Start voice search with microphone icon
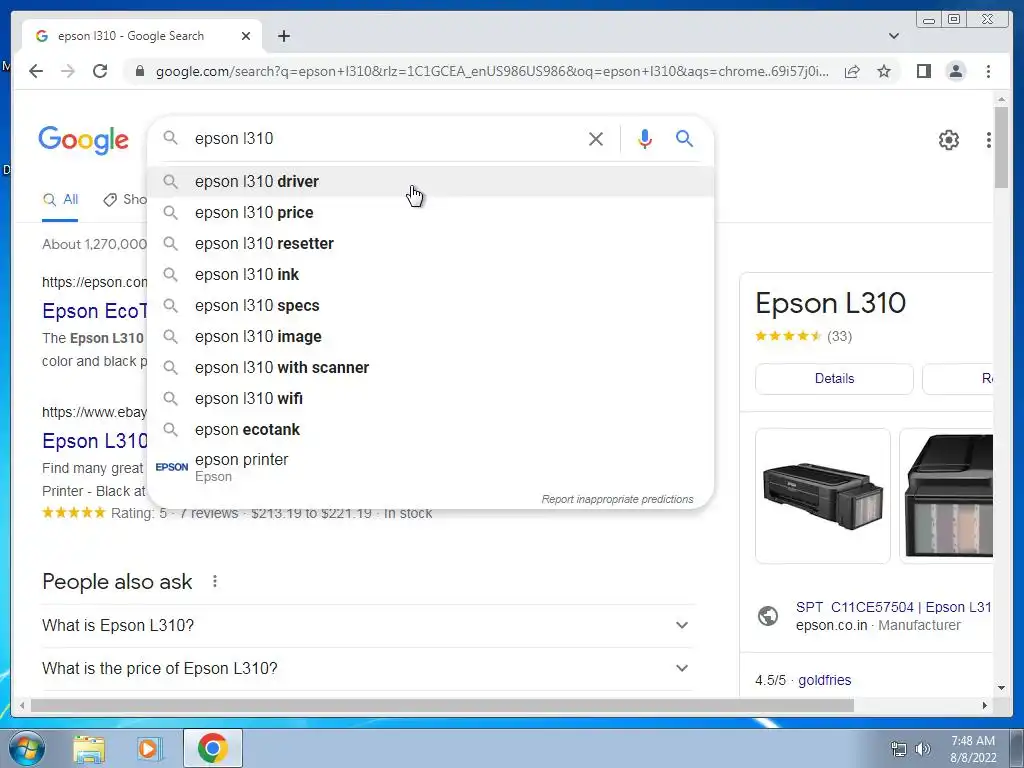 pos(645,139)
